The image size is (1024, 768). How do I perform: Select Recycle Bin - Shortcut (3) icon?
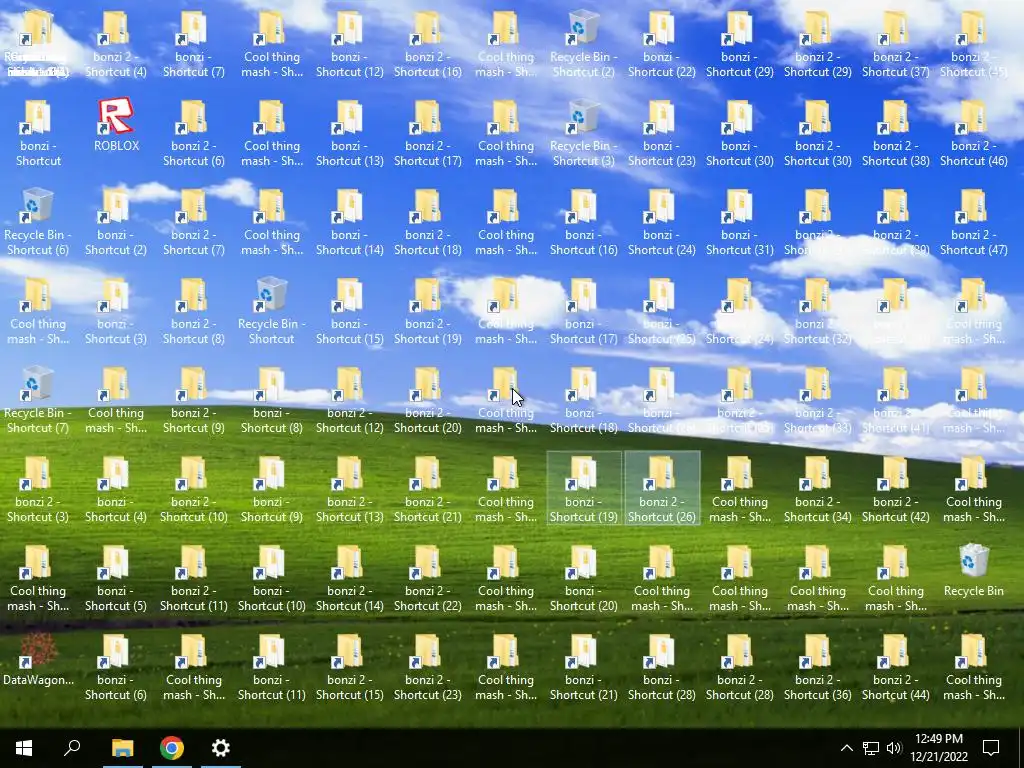click(x=583, y=133)
